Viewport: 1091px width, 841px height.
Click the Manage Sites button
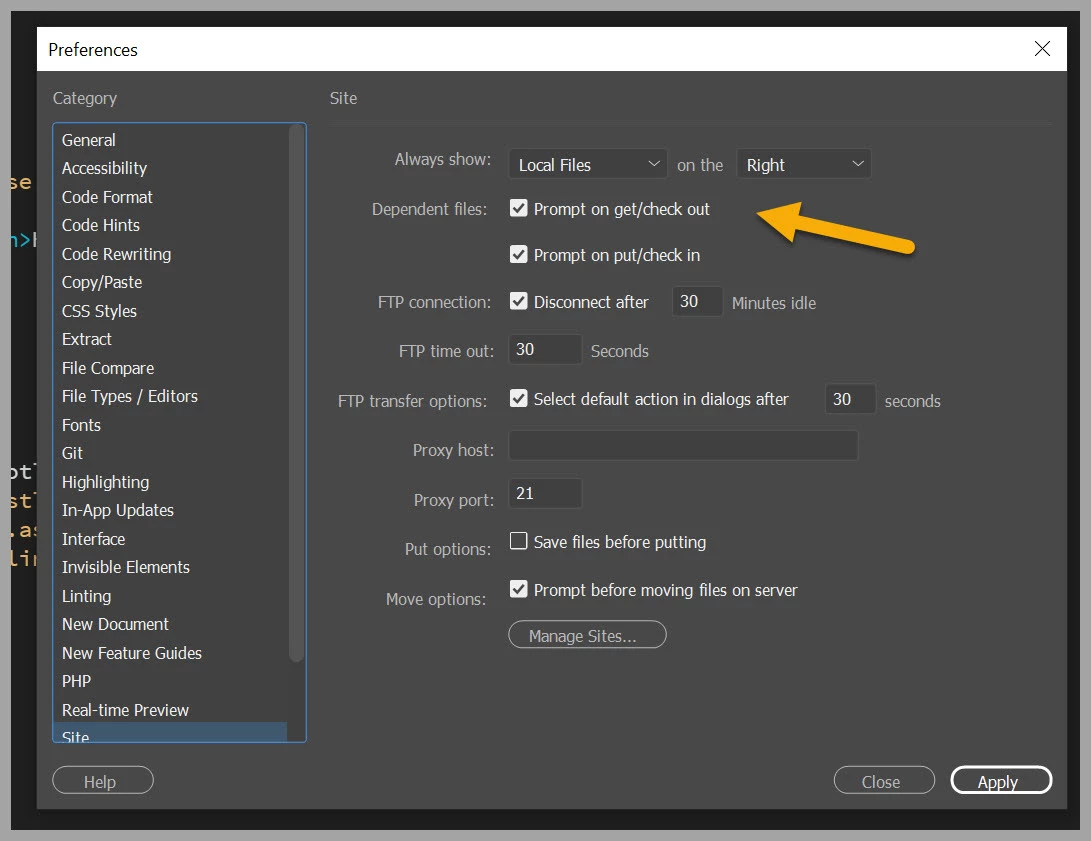[587, 635]
